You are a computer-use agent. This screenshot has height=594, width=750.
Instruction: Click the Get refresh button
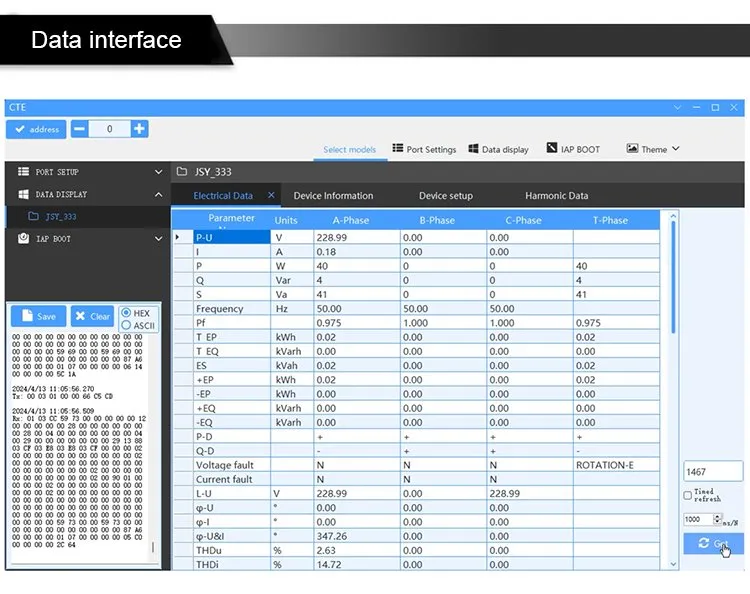point(713,544)
